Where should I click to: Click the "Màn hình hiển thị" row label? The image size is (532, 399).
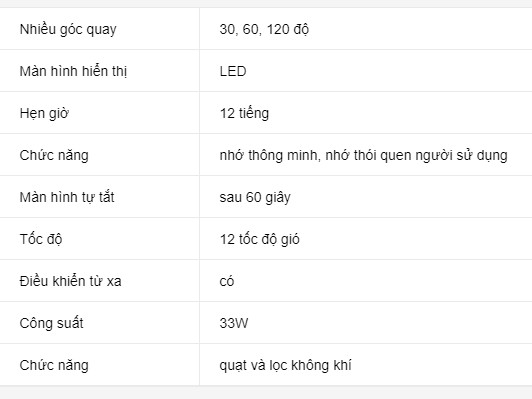[x=73, y=71]
